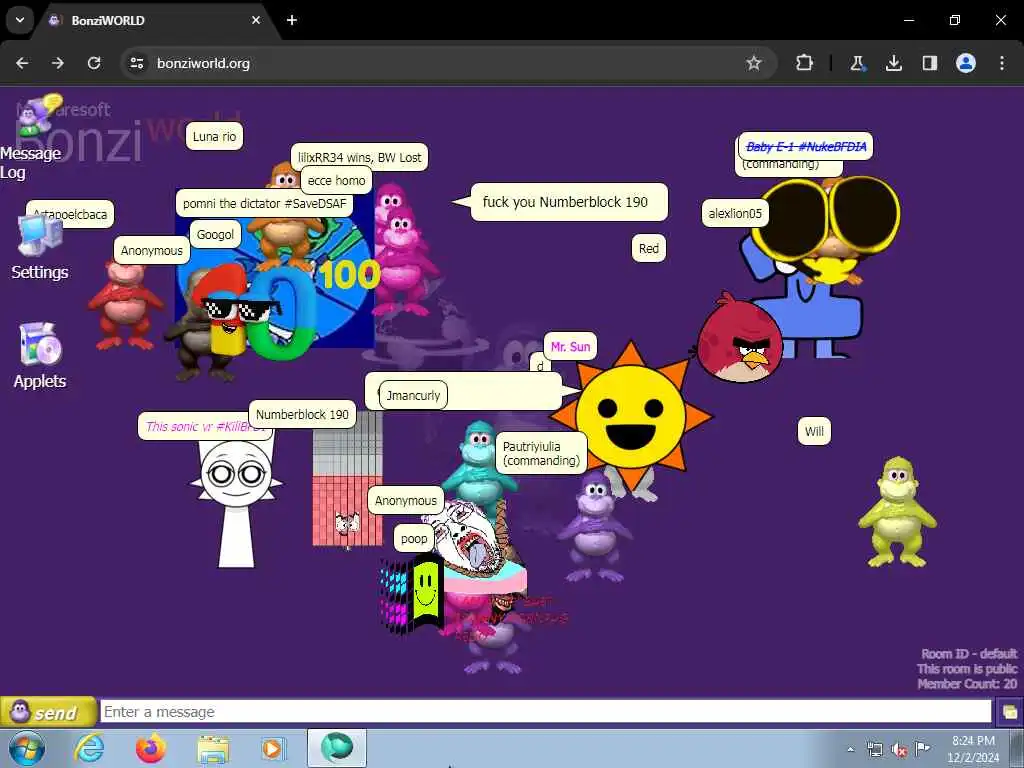Open the taskbar clock showing 8:24 PM

(973, 749)
